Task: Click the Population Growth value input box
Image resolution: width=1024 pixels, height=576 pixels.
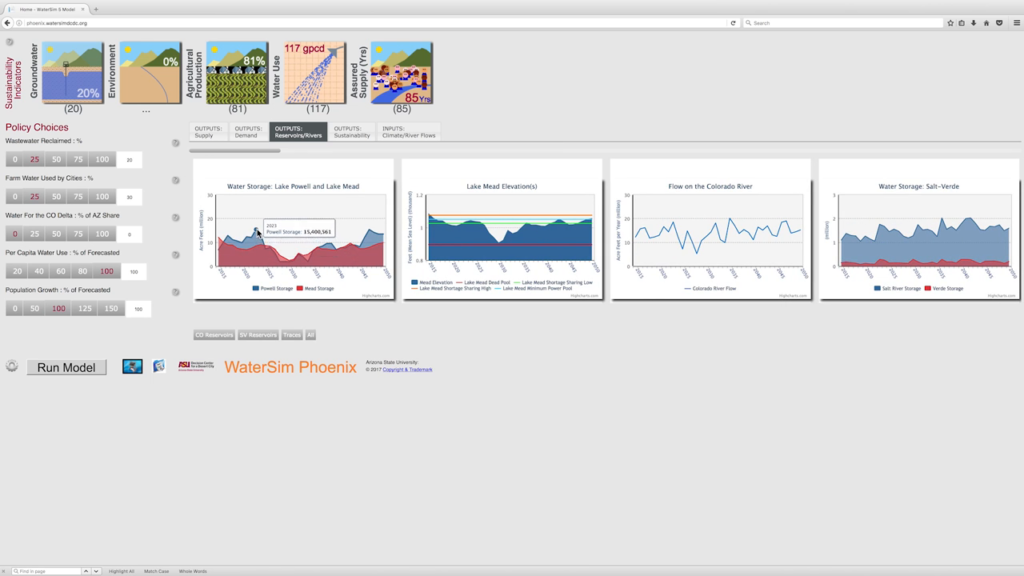Action: [x=138, y=309]
